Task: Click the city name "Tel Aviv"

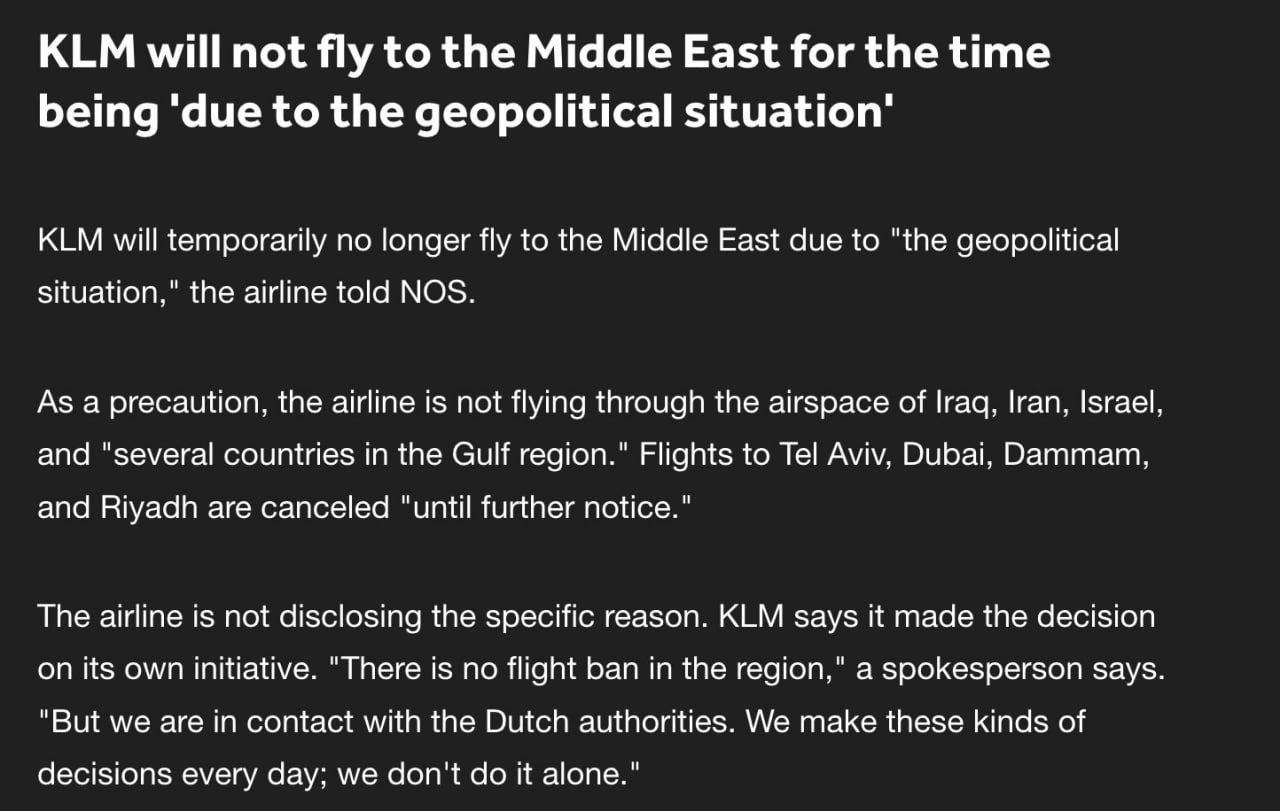Action: click(836, 455)
